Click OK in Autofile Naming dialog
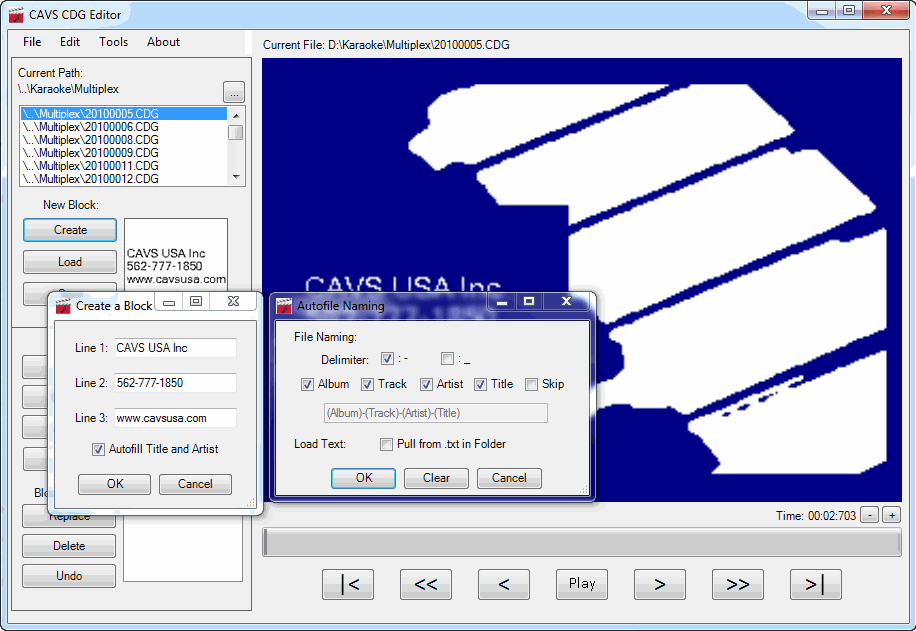This screenshot has height=631, width=916. (363, 478)
